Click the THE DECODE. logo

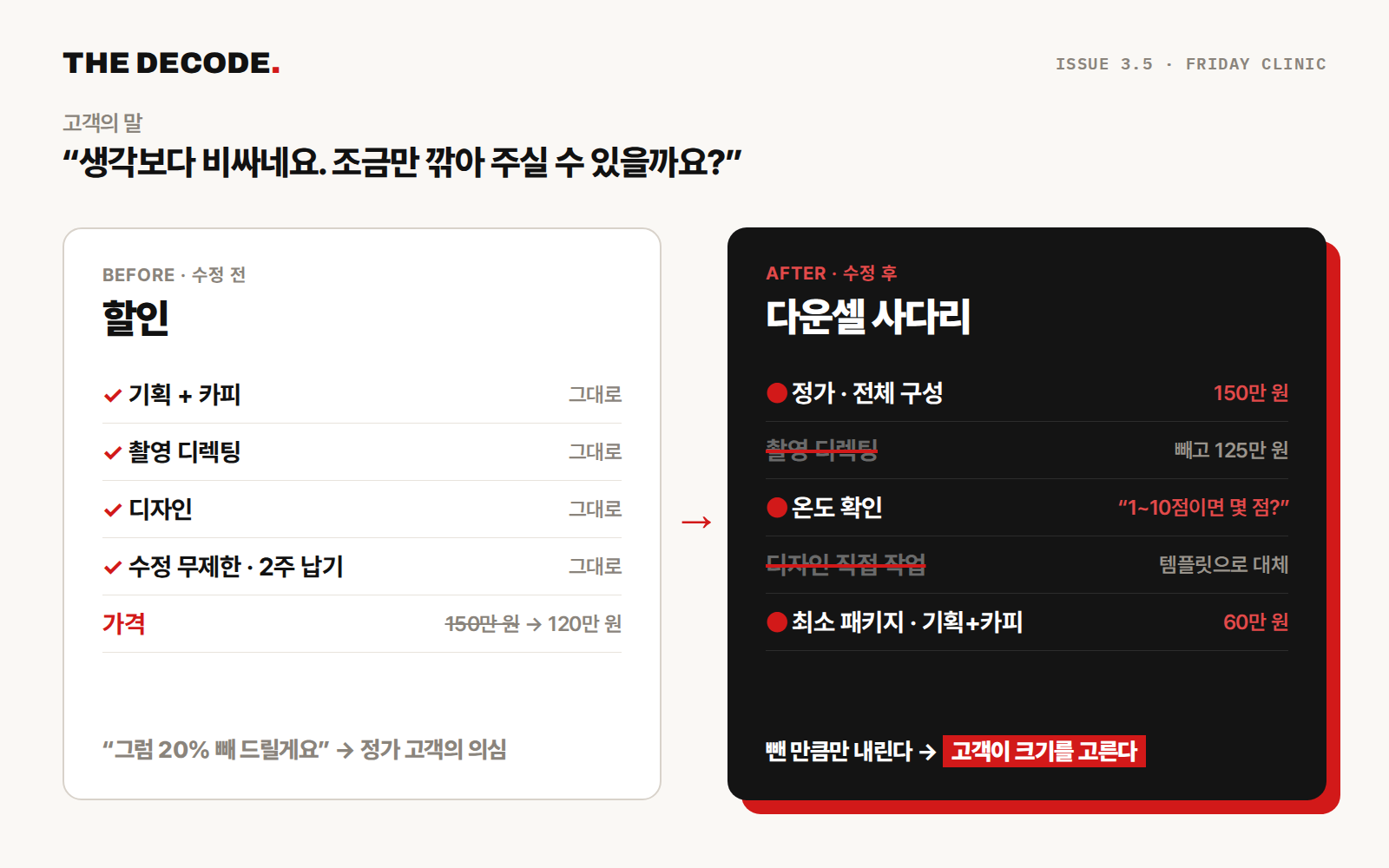point(171,63)
